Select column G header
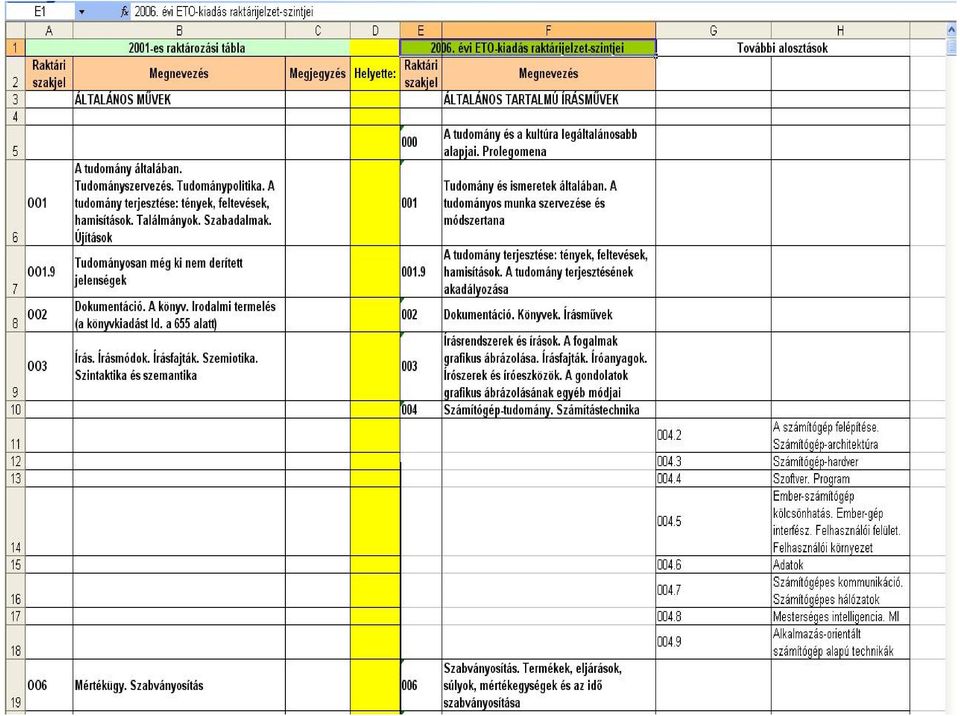This screenshot has height=716, width=960. coord(713,31)
